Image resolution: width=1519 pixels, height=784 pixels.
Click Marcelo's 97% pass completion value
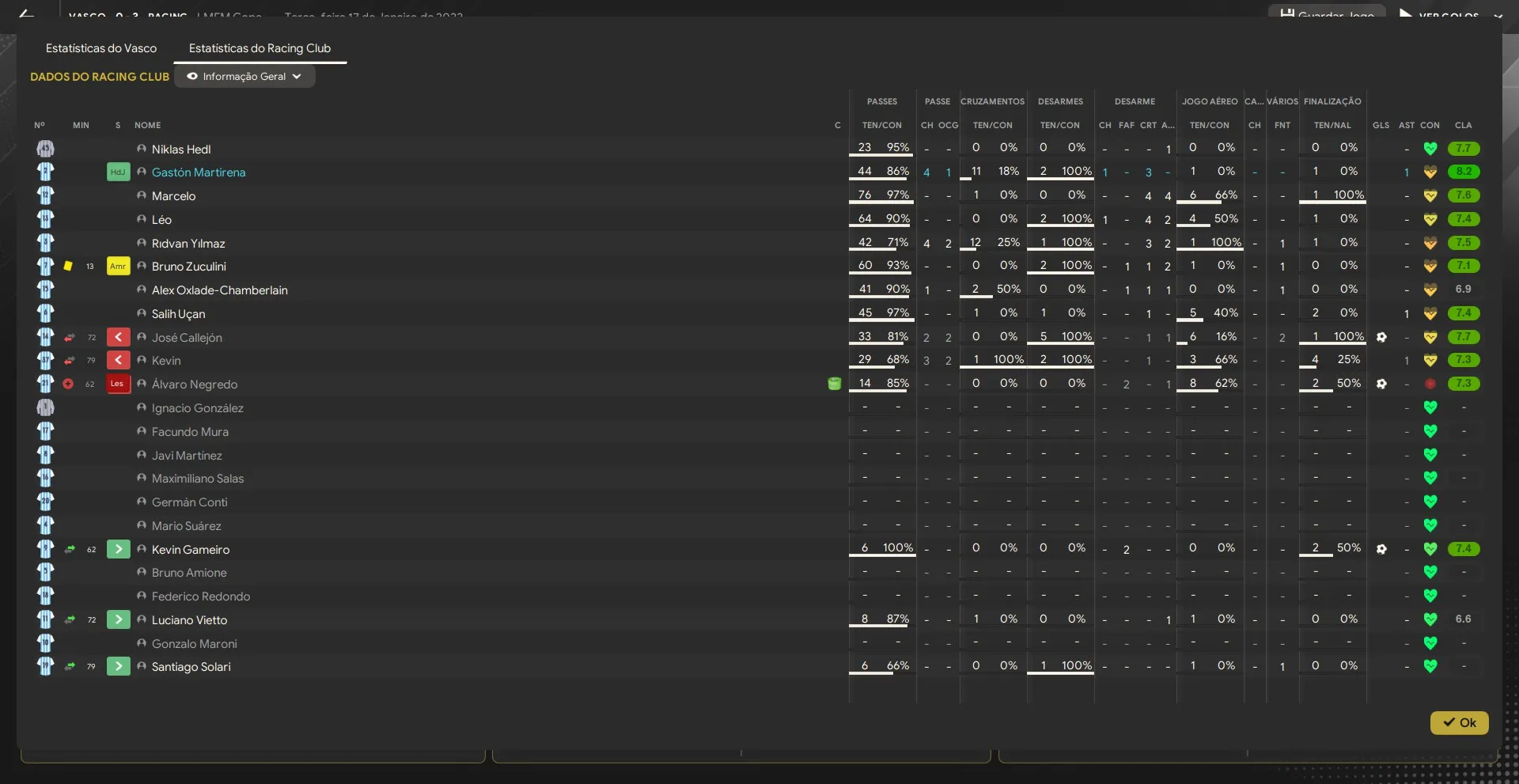898,195
